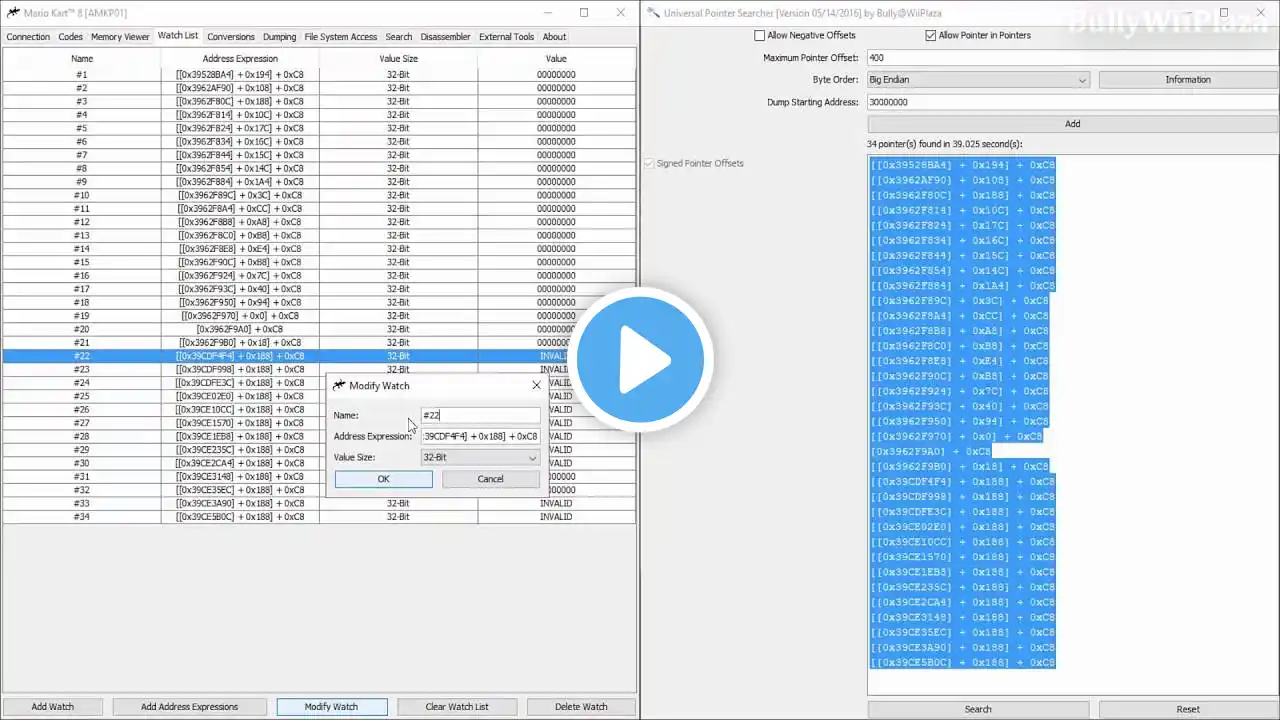Click the Information button in Pointer Searcher
The width and height of the screenshot is (1280, 720).
pyautogui.click(x=1188, y=80)
